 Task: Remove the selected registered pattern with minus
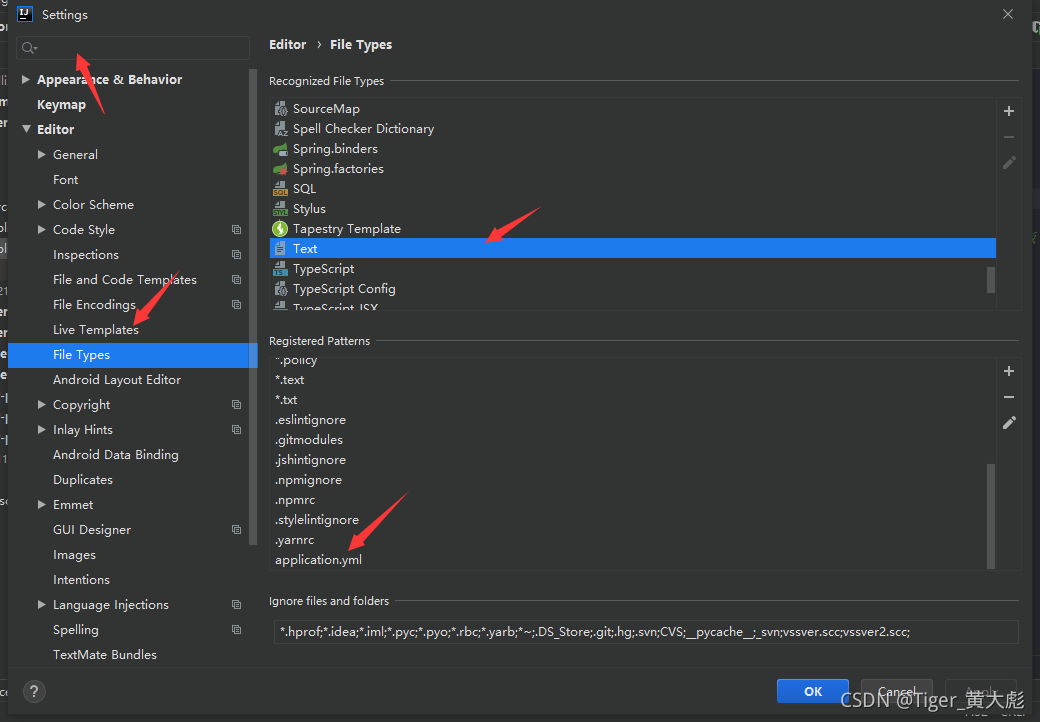tap(1009, 397)
